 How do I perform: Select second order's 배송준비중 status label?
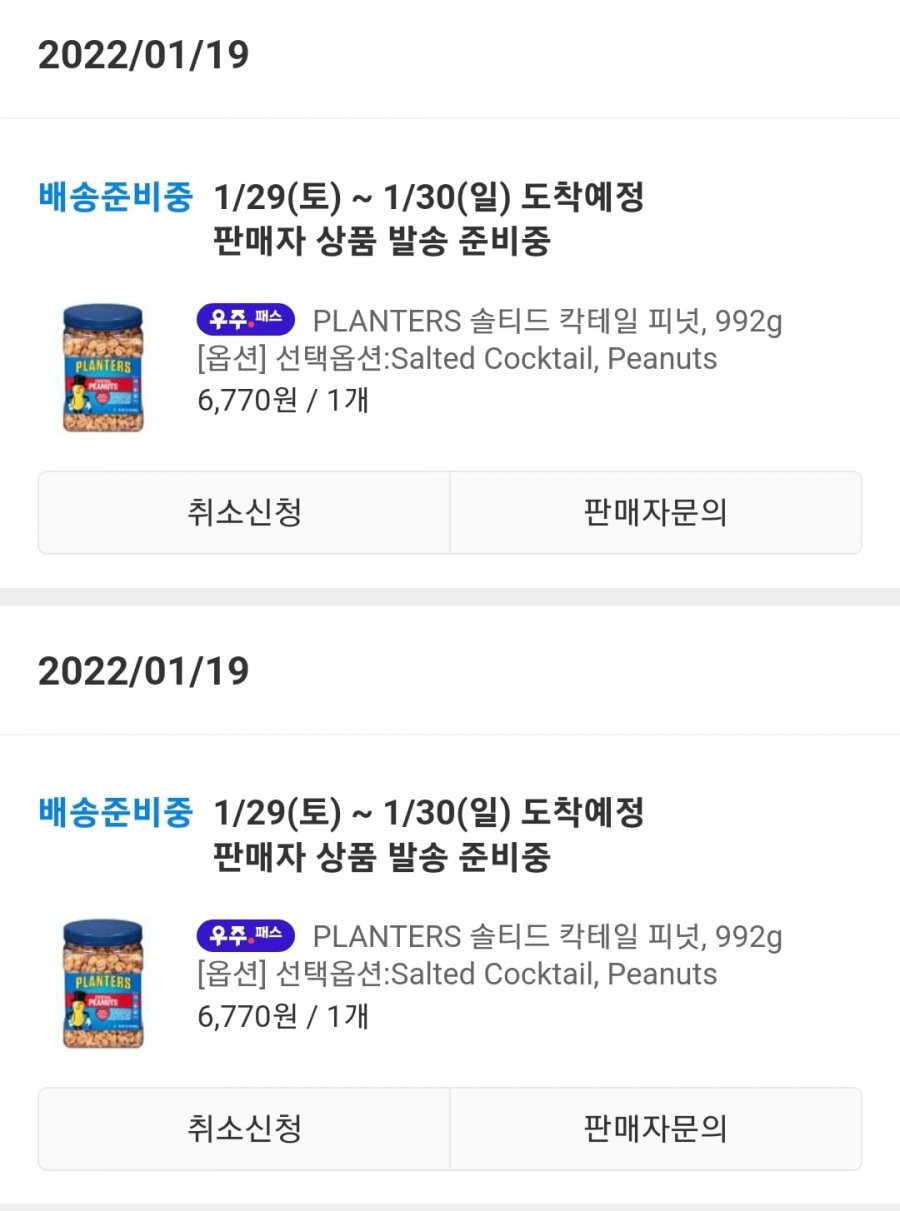pos(115,813)
